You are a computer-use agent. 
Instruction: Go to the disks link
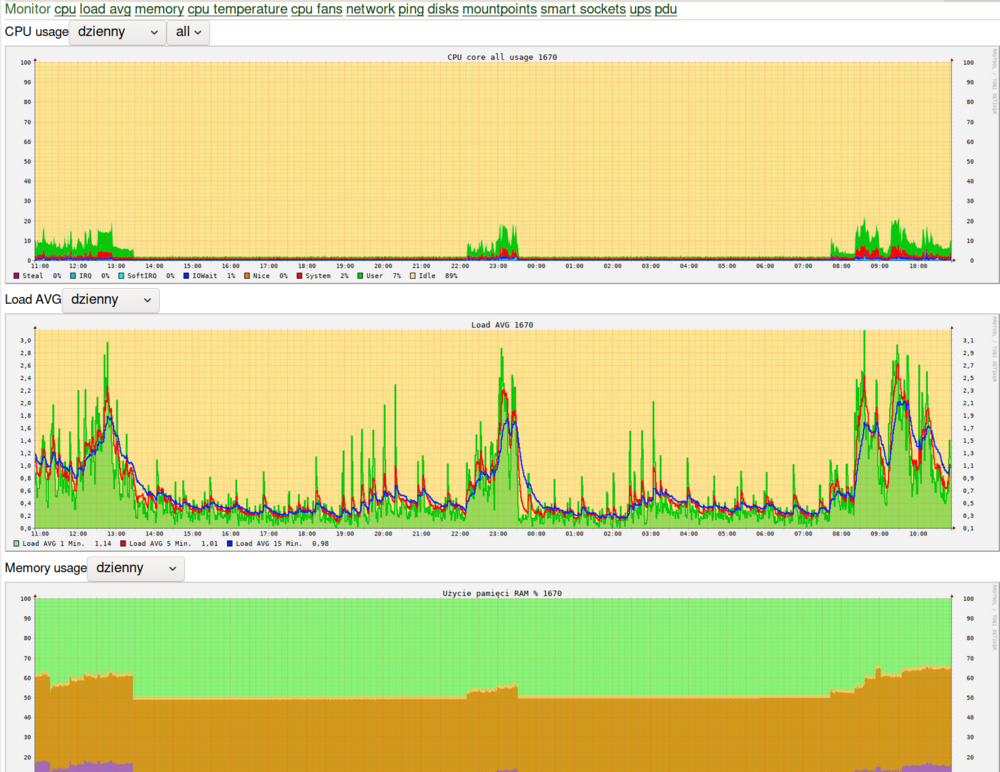[443, 10]
